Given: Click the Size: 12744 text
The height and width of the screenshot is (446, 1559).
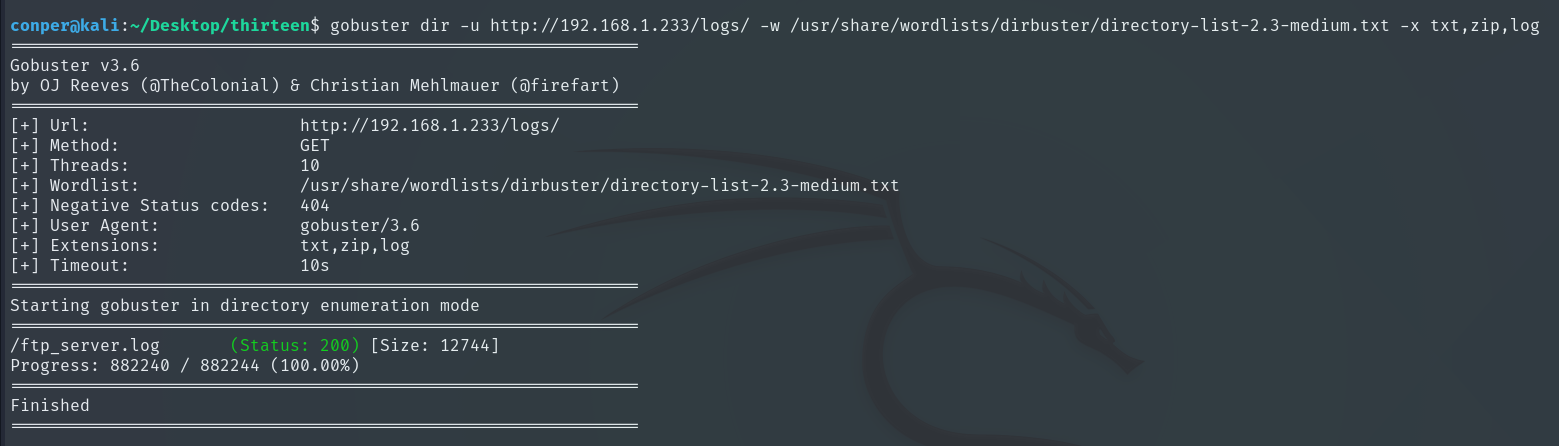Looking at the screenshot, I should tap(435, 346).
